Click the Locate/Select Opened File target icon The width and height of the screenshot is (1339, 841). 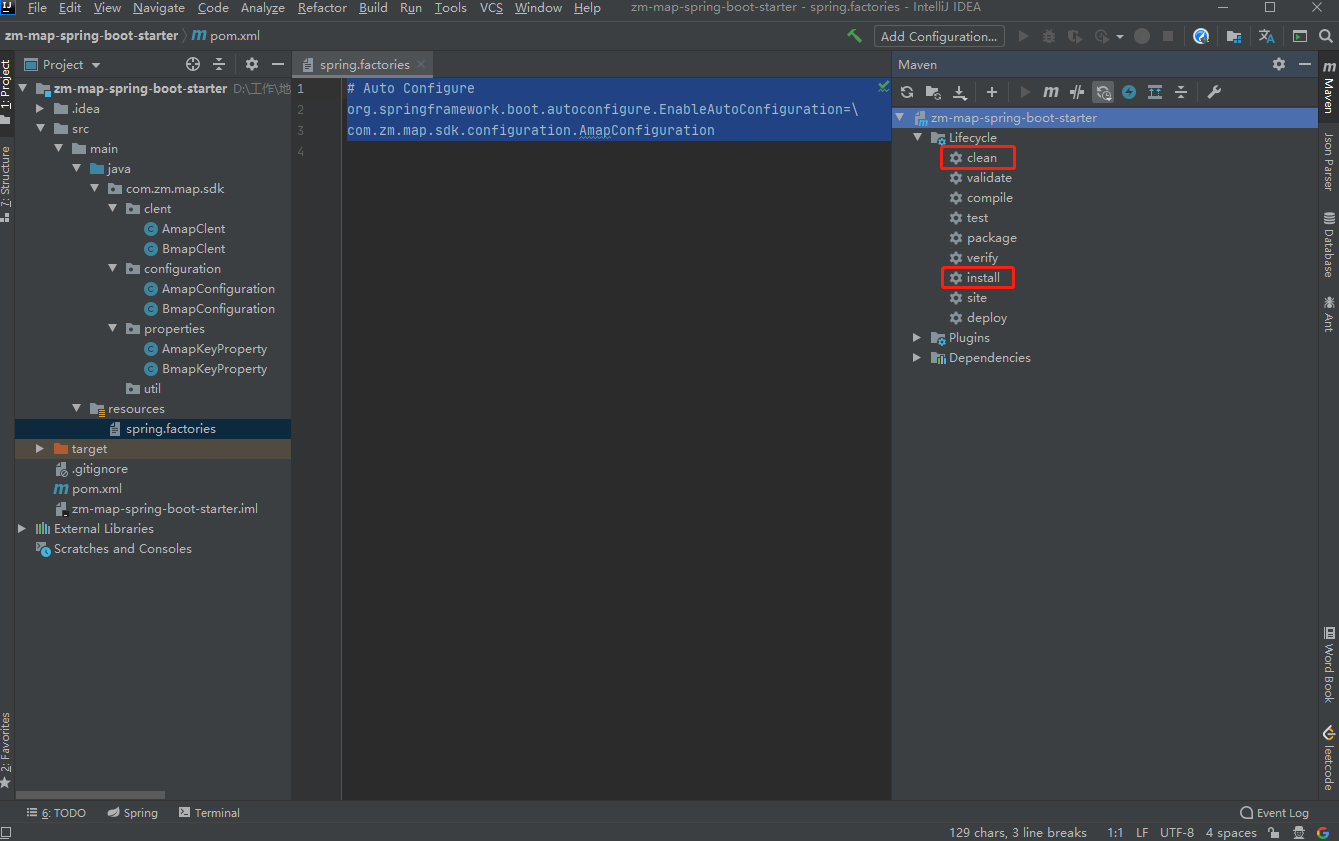tap(193, 64)
